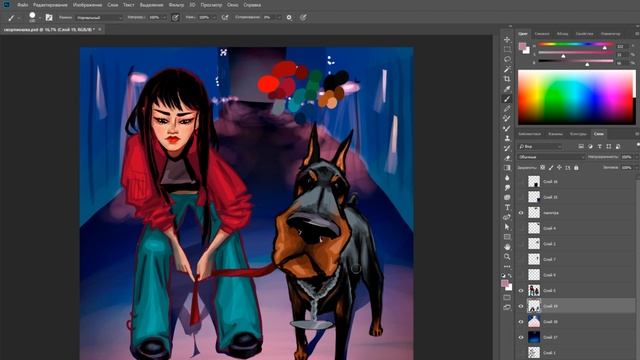Screen dimensions: 640x360
Task: Open layer blending mode dropdown
Action: point(550,157)
